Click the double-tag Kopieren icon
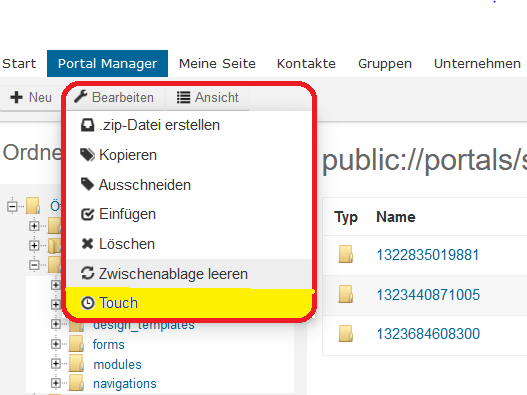This screenshot has height=395, width=527. (x=87, y=155)
